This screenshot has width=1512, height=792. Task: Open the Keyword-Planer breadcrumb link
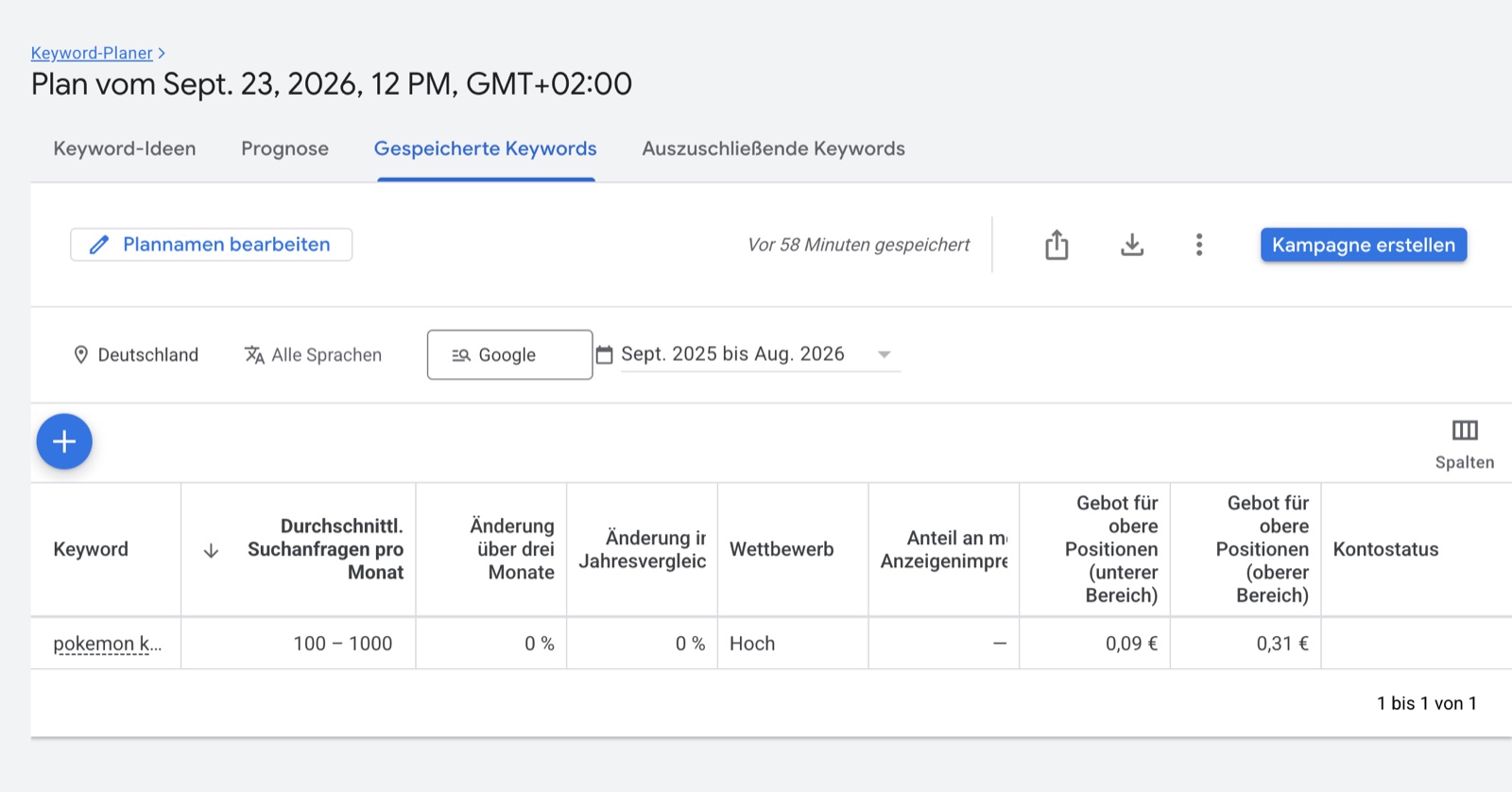click(92, 53)
